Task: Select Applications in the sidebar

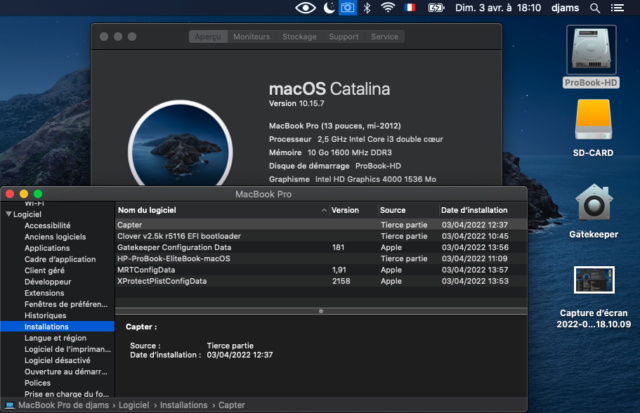Action: 47,248
